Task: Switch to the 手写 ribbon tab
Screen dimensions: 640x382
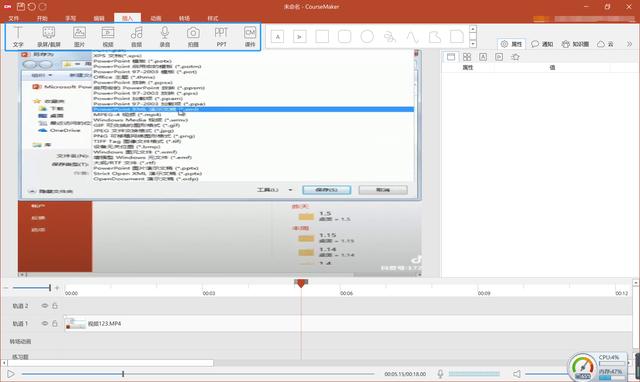Action: pyautogui.click(x=71, y=18)
